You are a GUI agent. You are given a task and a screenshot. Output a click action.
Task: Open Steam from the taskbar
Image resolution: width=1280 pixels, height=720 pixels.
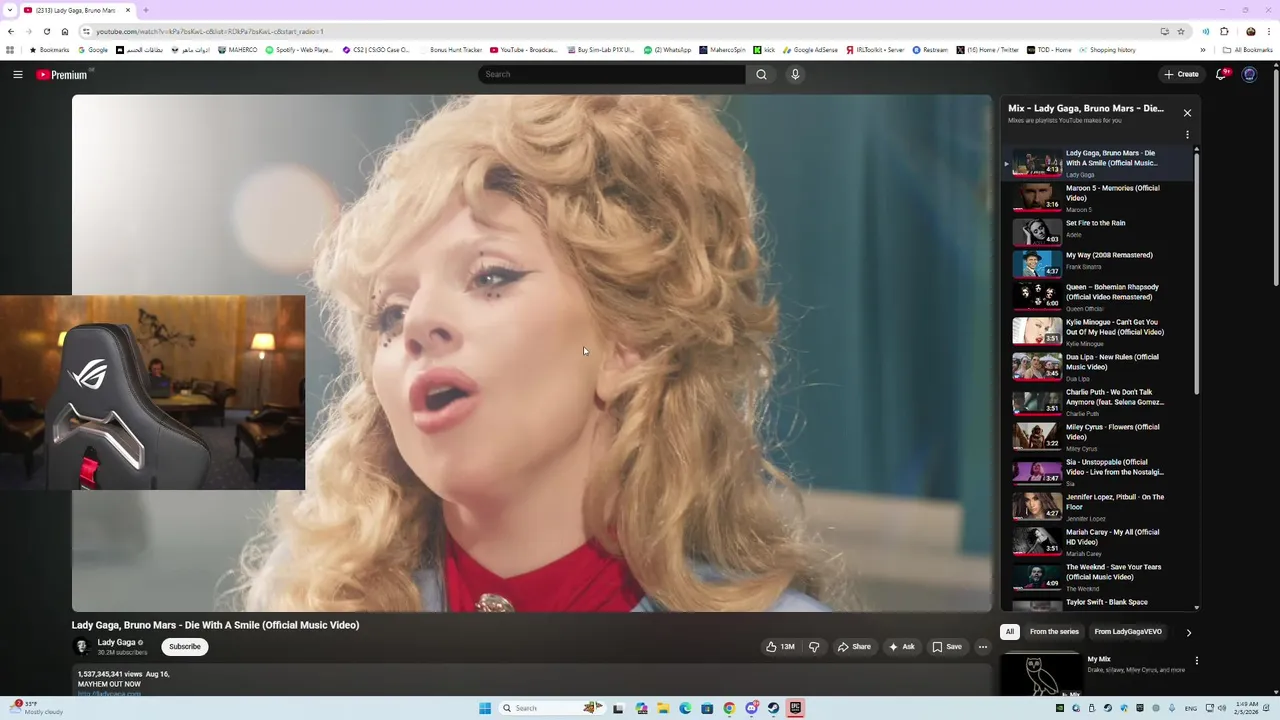click(x=773, y=708)
